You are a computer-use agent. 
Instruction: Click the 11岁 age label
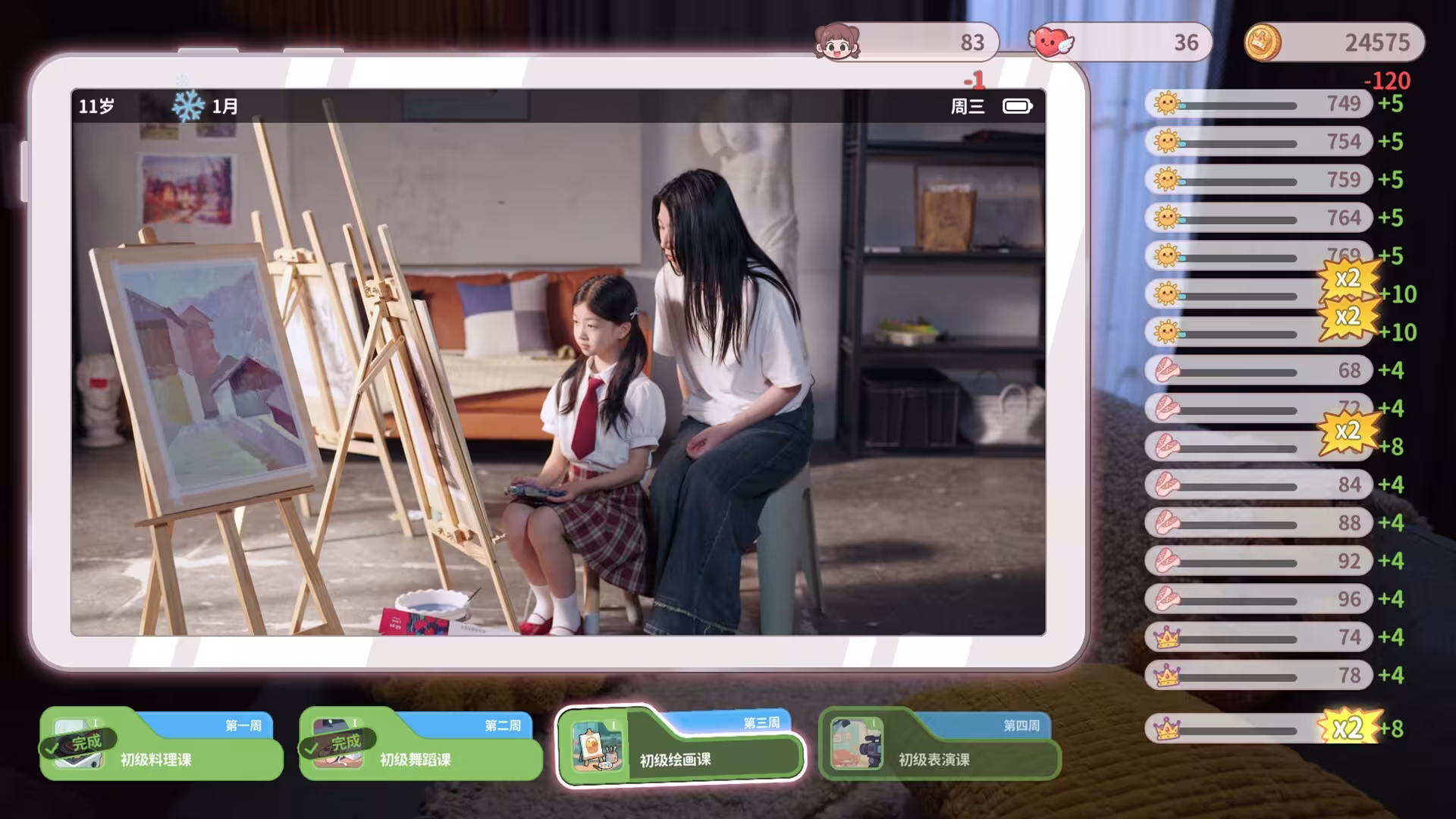click(x=96, y=106)
